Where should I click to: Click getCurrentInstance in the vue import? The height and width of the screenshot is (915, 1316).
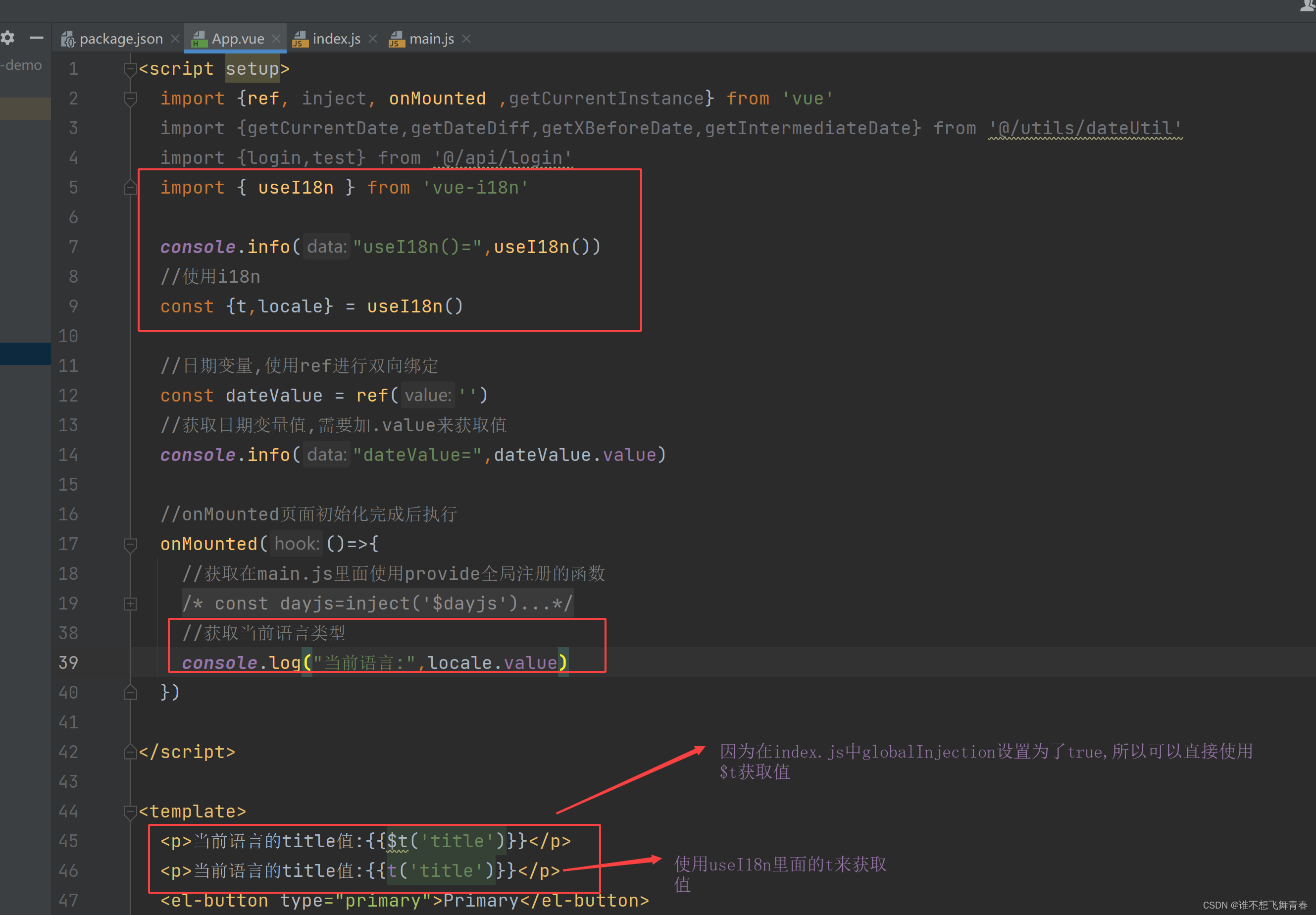(x=607, y=99)
